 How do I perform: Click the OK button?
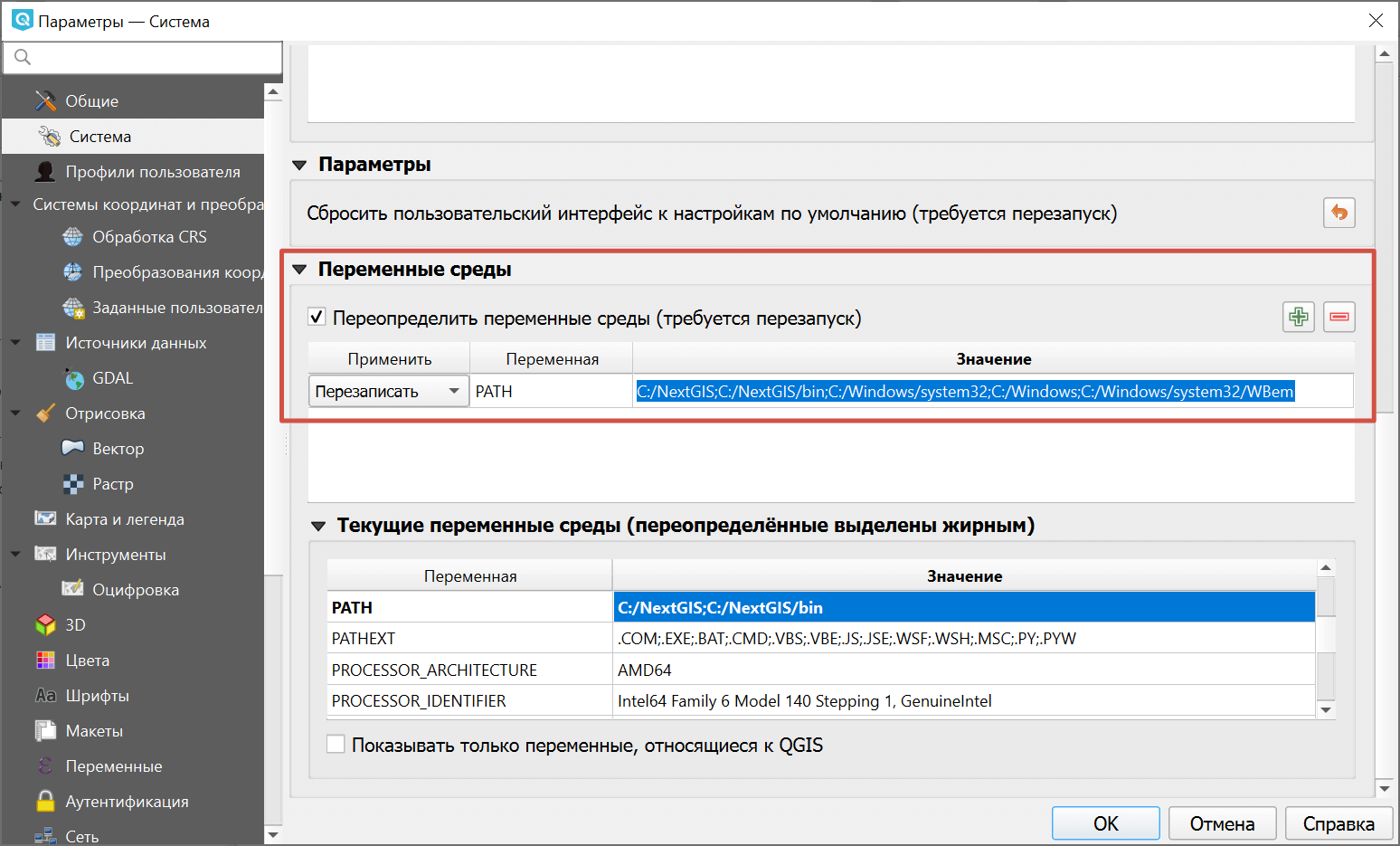tap(1104, 822)
